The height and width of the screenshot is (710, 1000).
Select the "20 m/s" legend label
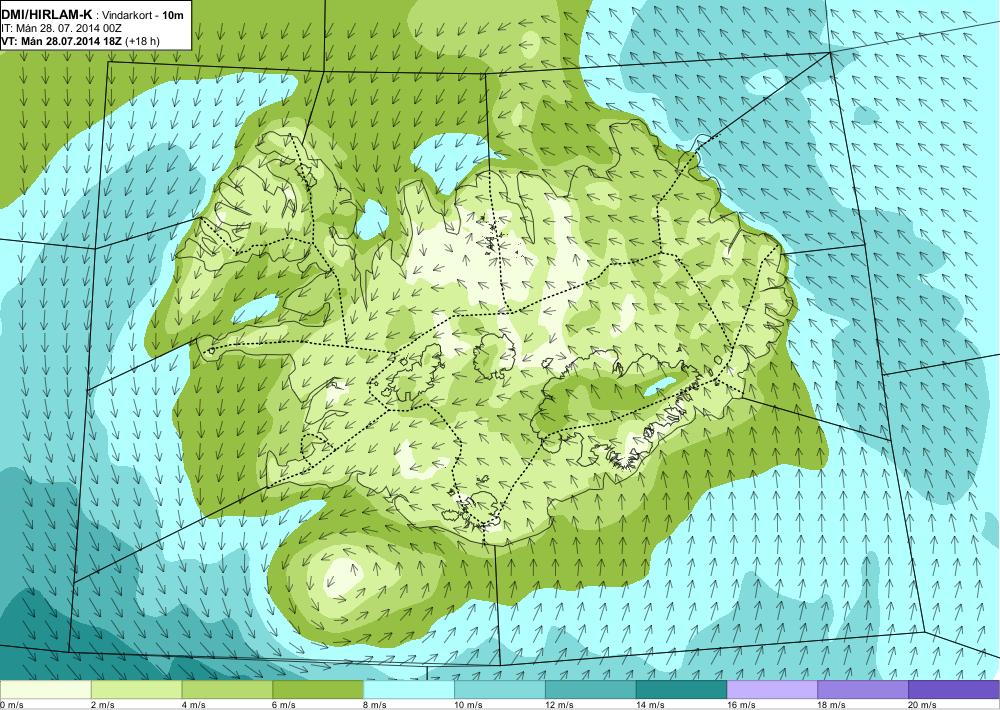[922, 705]
